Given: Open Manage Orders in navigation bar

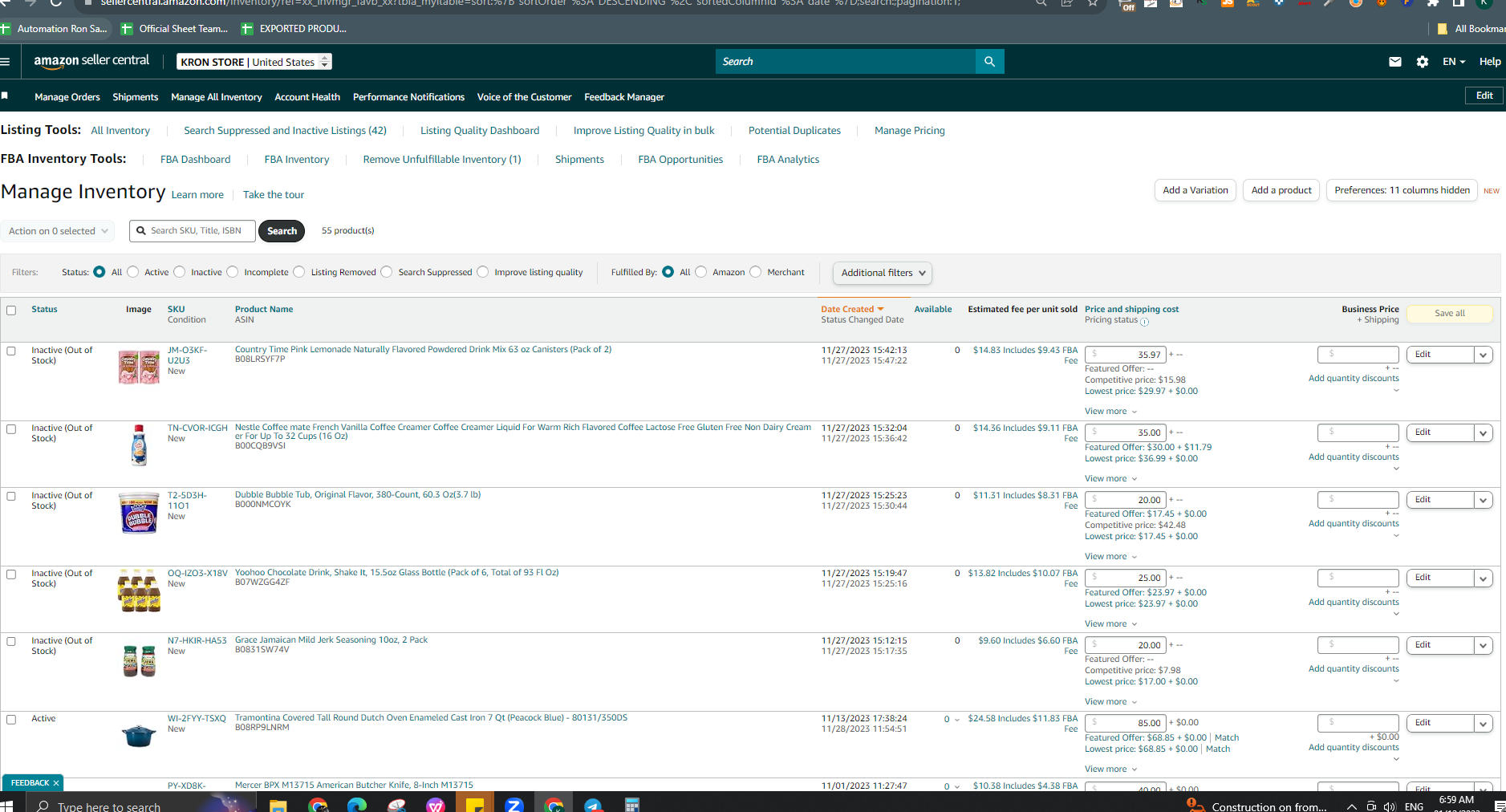Looking at the screenshot, I should [x=67, y=97].
